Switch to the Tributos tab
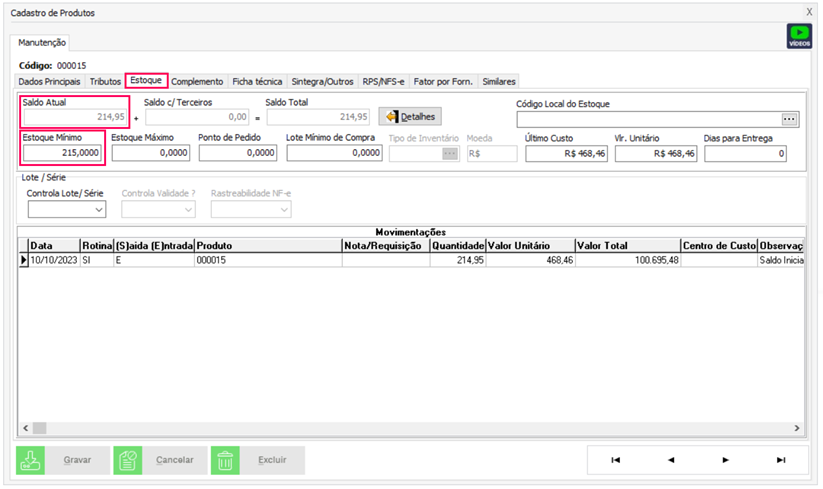The image size is (823, 489). coord(105,81)
